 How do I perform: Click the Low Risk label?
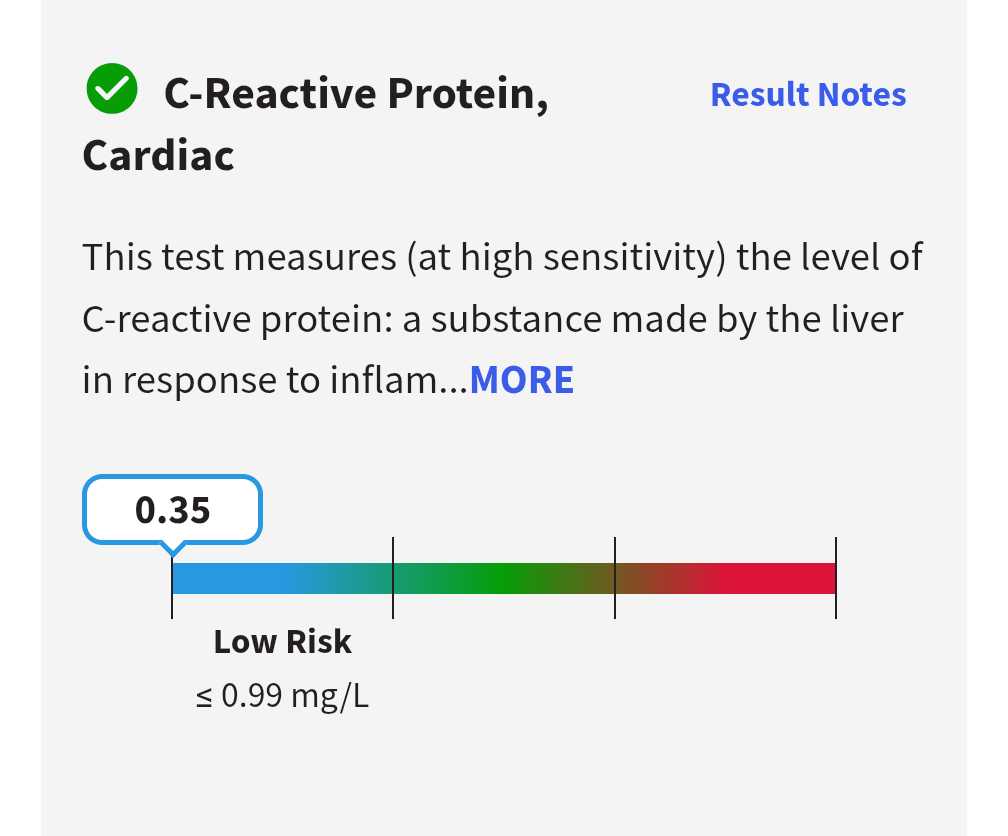tap(282, 641)
